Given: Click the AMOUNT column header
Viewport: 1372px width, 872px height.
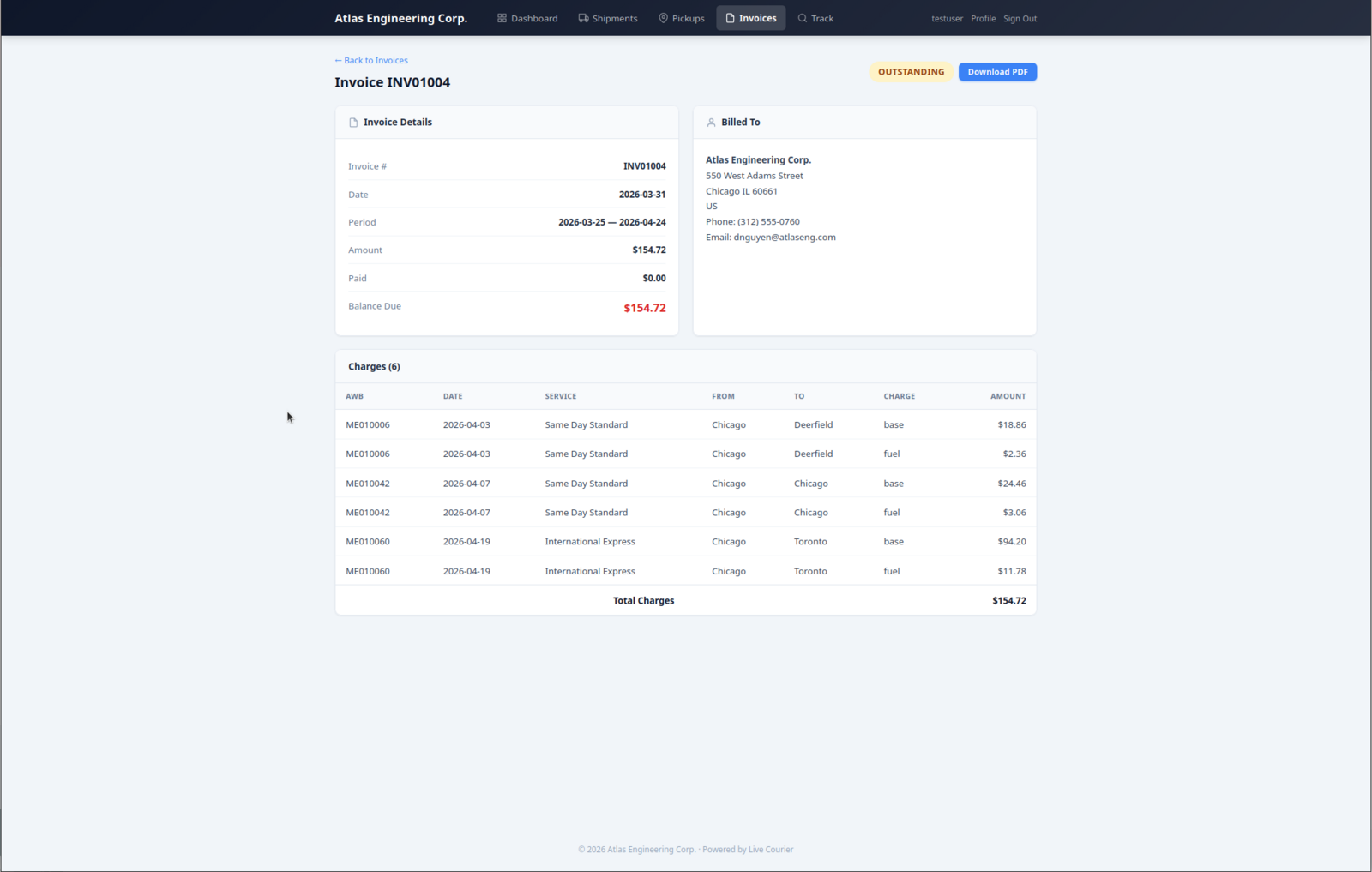Looking at the screenshot, I should tap(1008, 396).
